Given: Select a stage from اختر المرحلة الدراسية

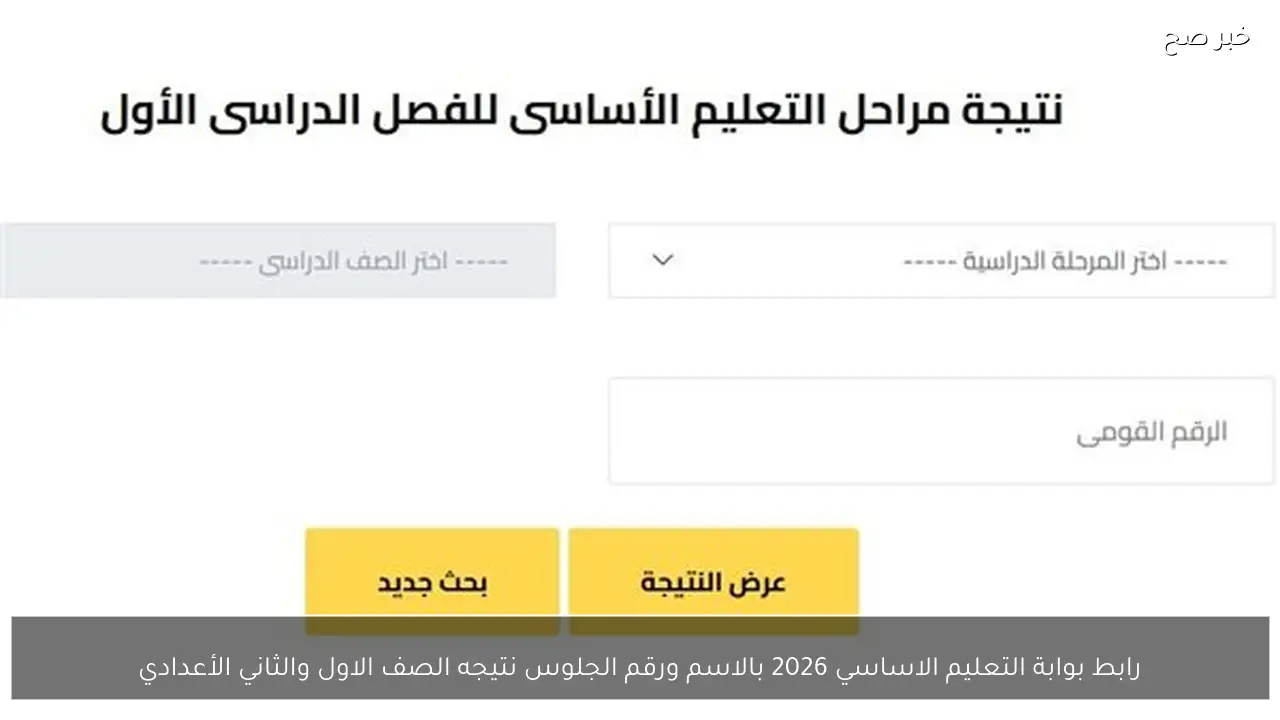Looking at the screenshot, I should pos(940,260).
